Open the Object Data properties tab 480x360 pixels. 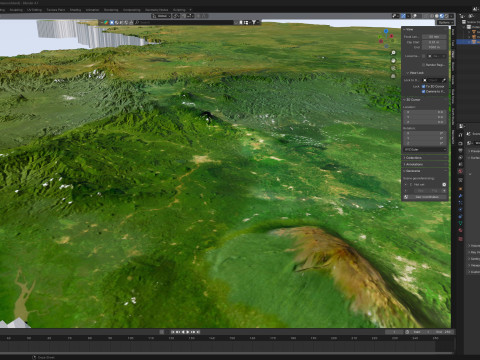tap(460, 223)
